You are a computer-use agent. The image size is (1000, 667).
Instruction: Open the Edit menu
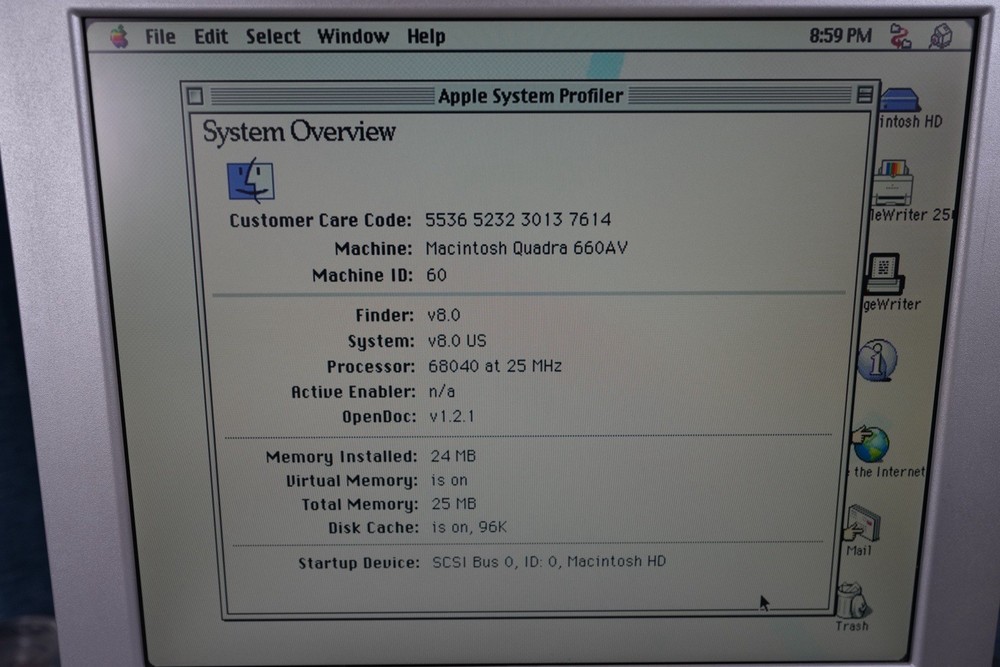[x=211, y=36]
